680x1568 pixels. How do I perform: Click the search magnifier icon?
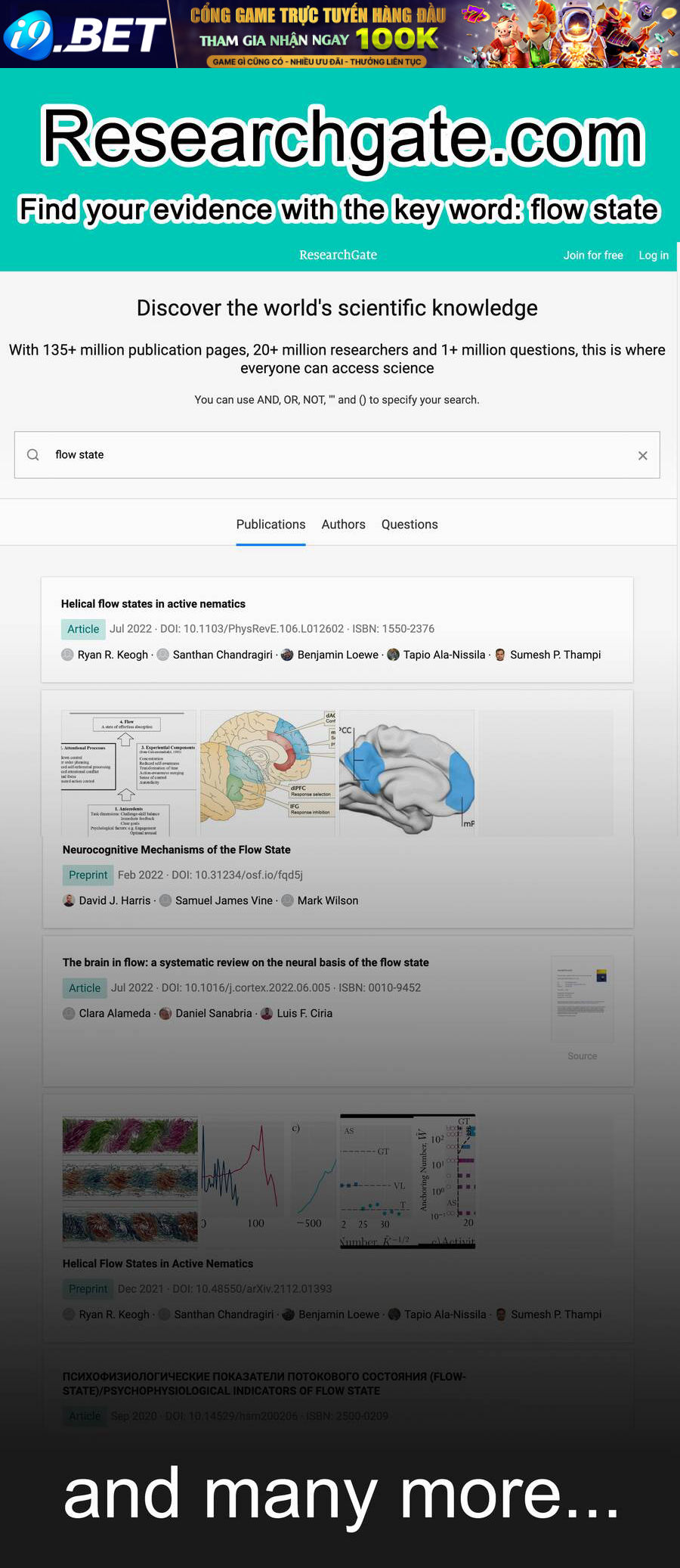pos(33,455)
